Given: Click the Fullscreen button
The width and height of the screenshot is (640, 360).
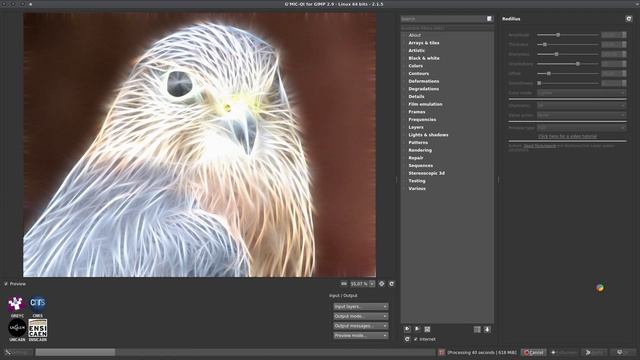Looking at the screenshot, I should (564, 352).
